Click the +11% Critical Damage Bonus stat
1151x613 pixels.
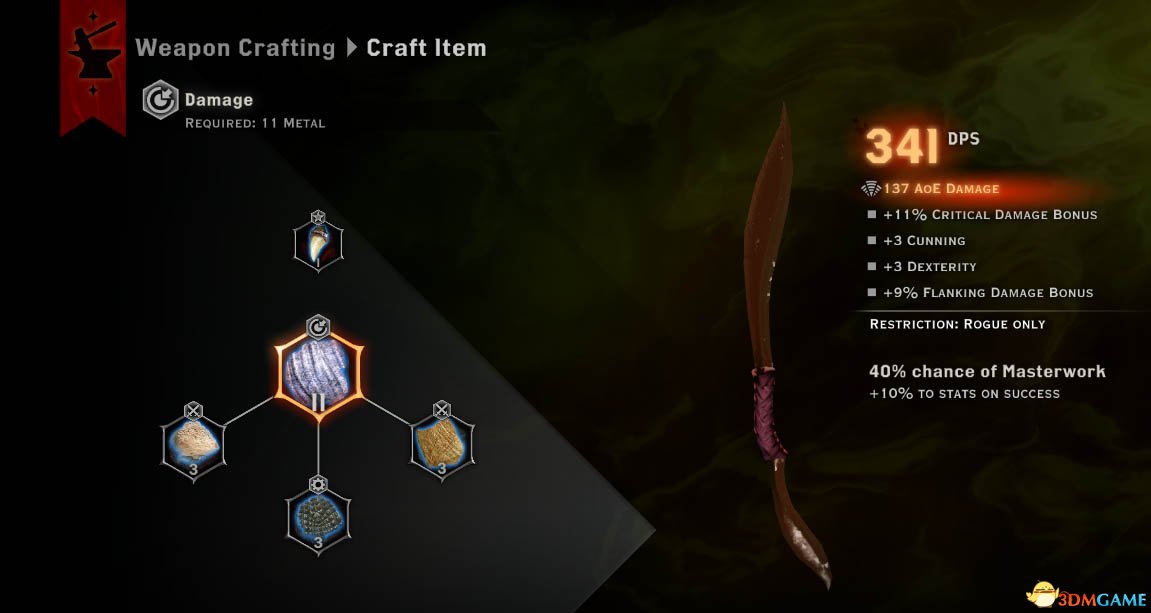coord(982,215)
